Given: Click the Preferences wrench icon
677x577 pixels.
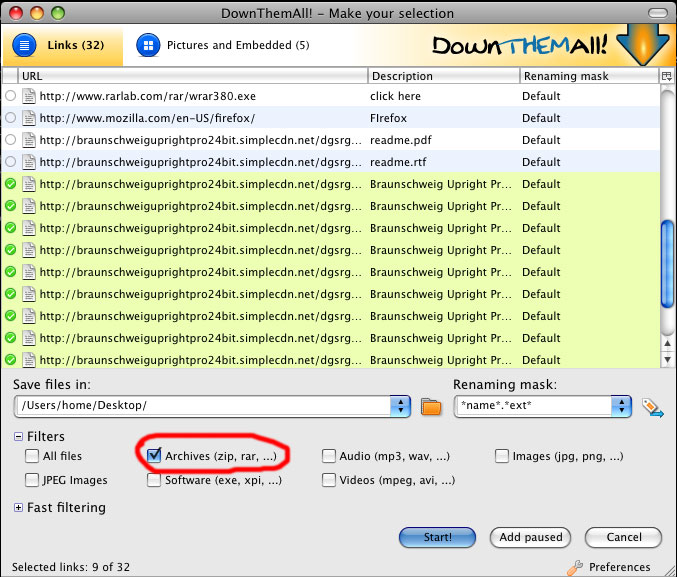Looking at the screenshot, I should [x=575, y=567].
